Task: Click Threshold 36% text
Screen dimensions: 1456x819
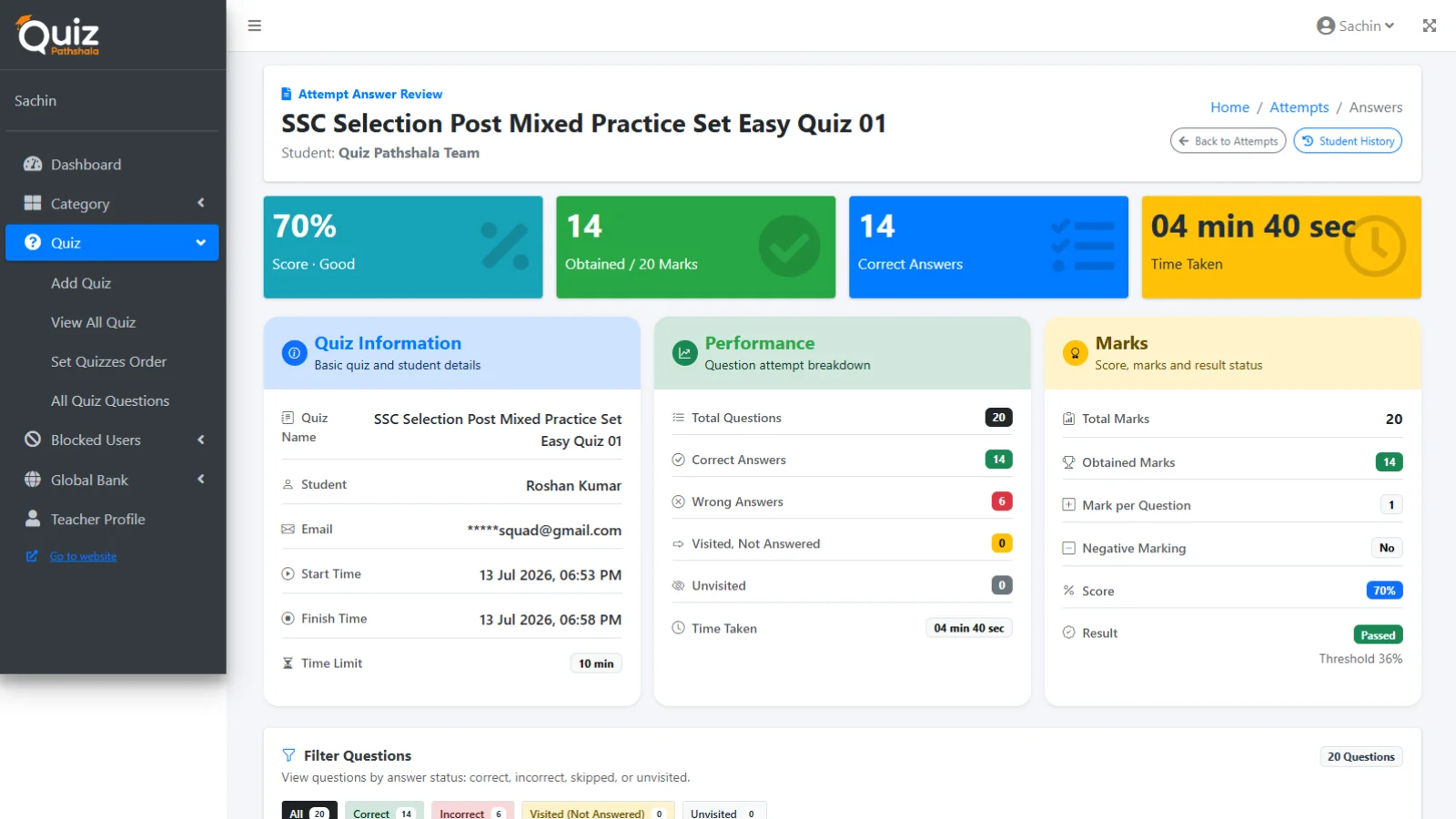Action: point(1360,659)
